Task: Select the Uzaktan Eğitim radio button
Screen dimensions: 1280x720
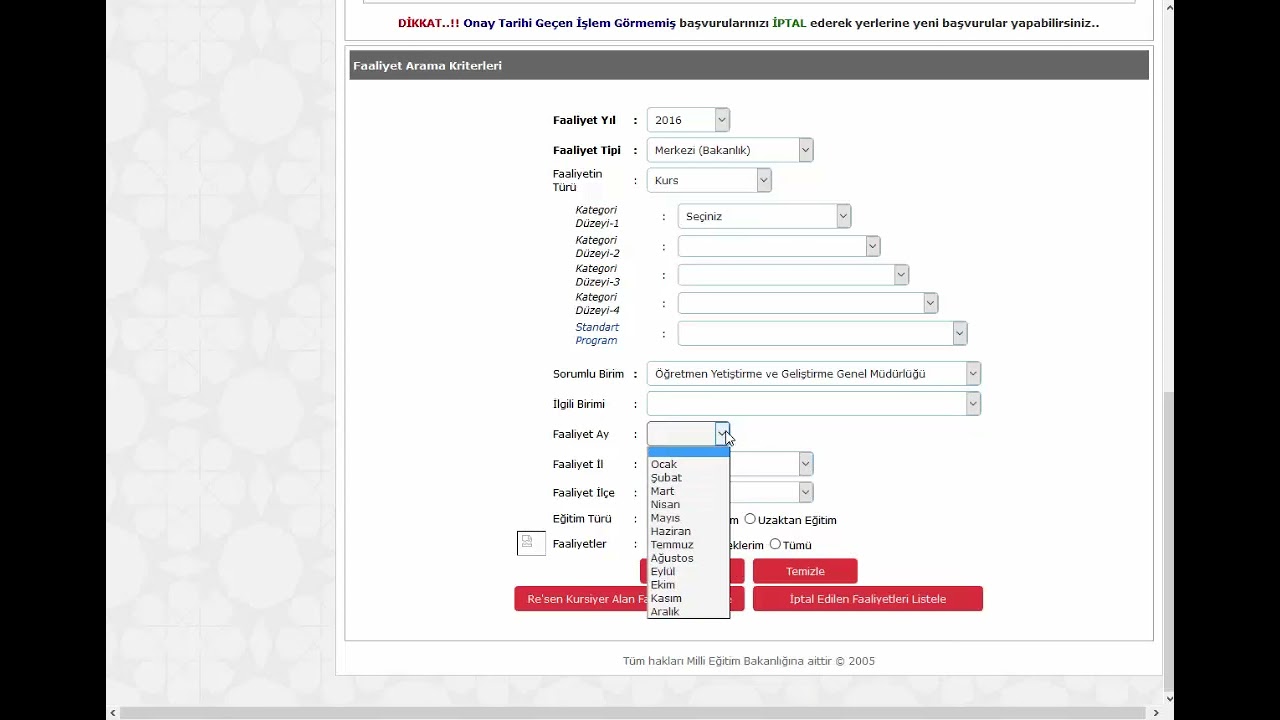Action: pos(750,519)
